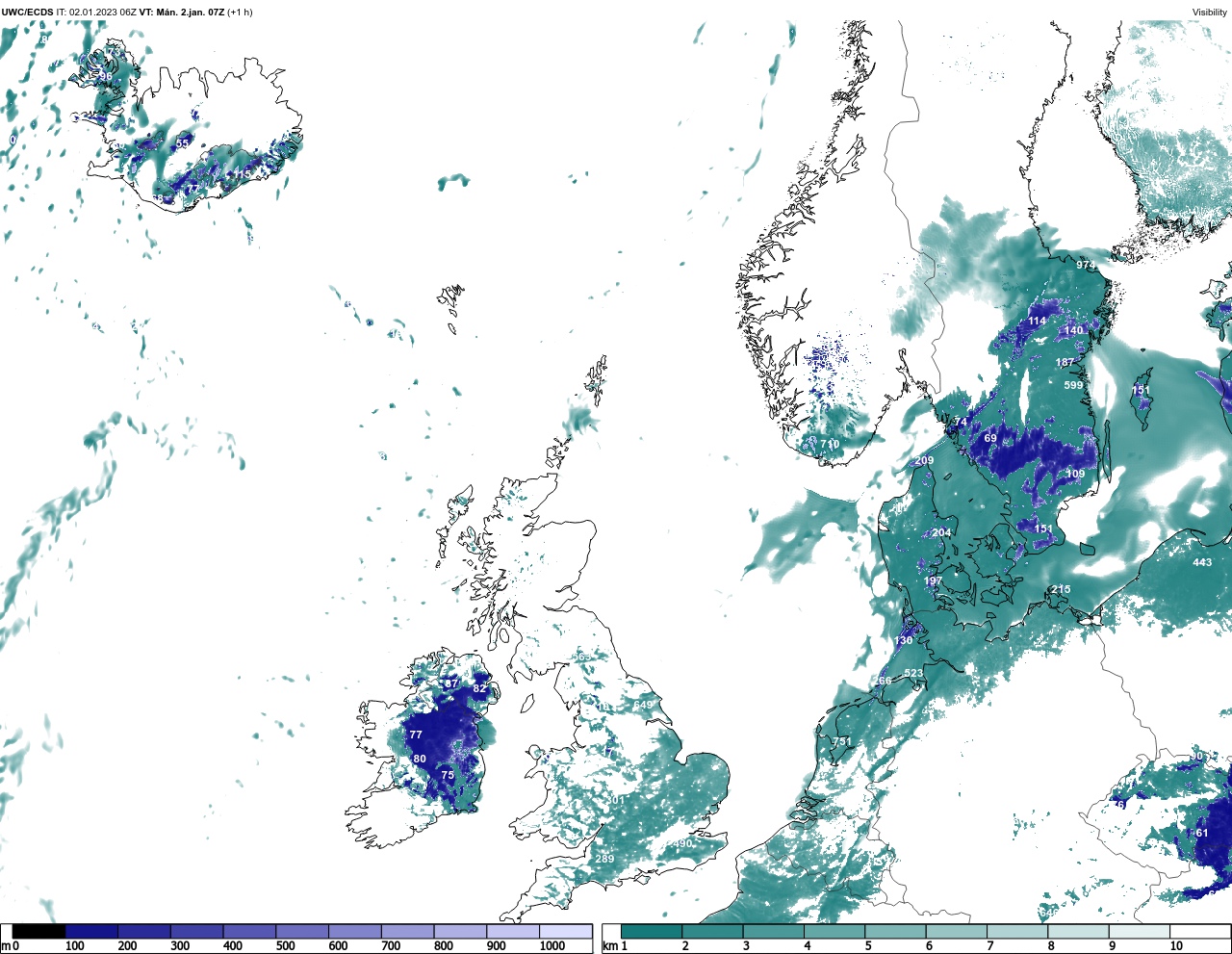This screenshot has height=954, width=1232.
Task: Click the 301 visibility value in England
Action: pyautogui.click(x=615, y=800)
